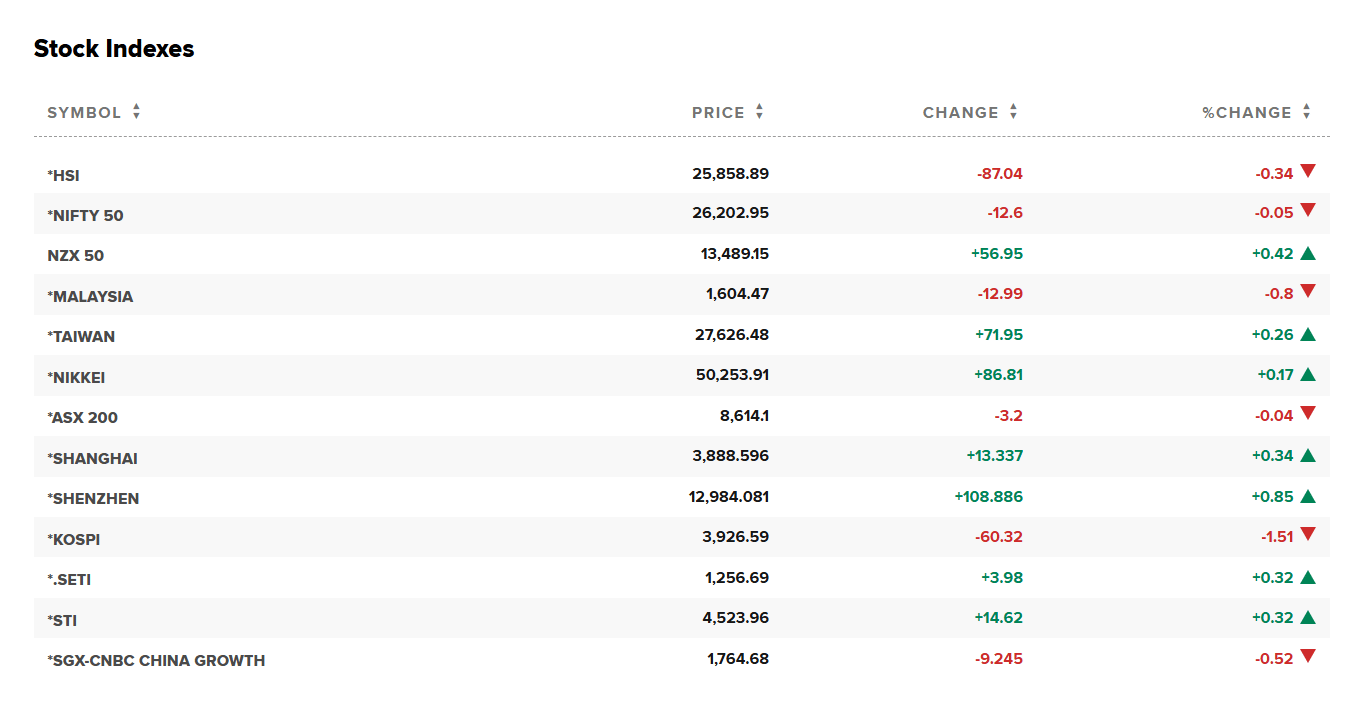The width and height of the screenshot is (1367, 710).
Task: Click the green up arrow for NZX 50
Action: click(x=1307, y=254)
